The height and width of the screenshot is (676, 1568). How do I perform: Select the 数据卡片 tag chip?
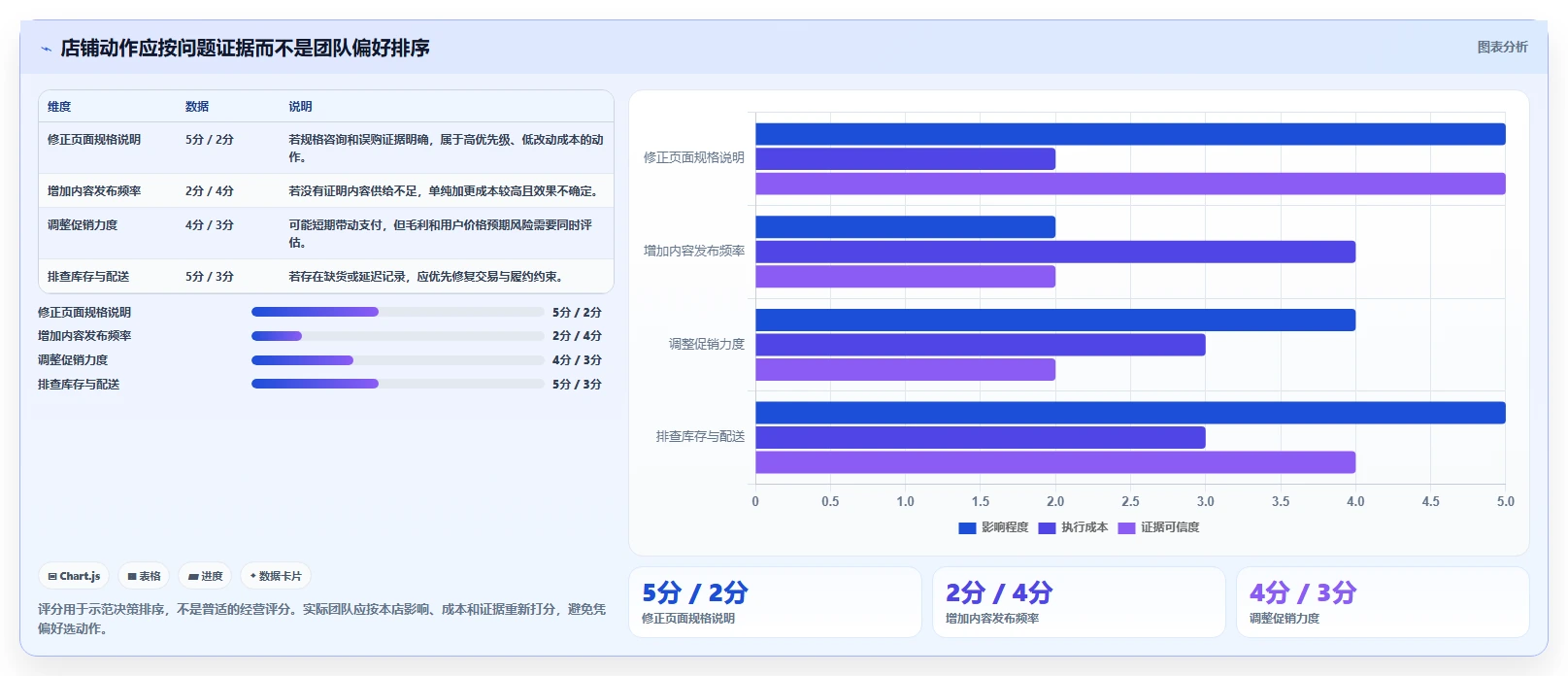pos(276,576)
